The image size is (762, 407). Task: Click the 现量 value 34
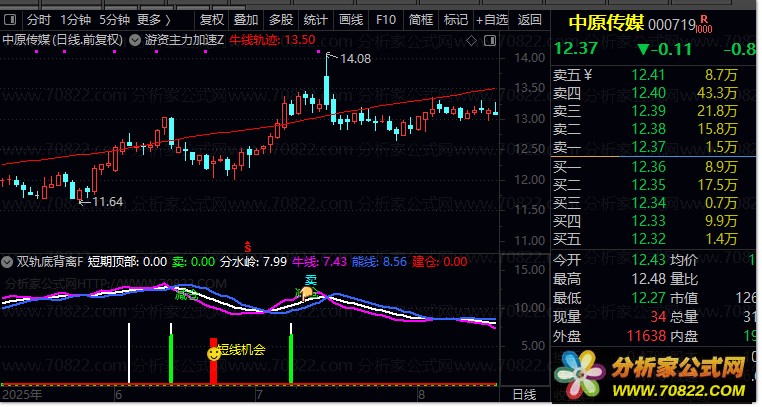click(x=658, y=317)
